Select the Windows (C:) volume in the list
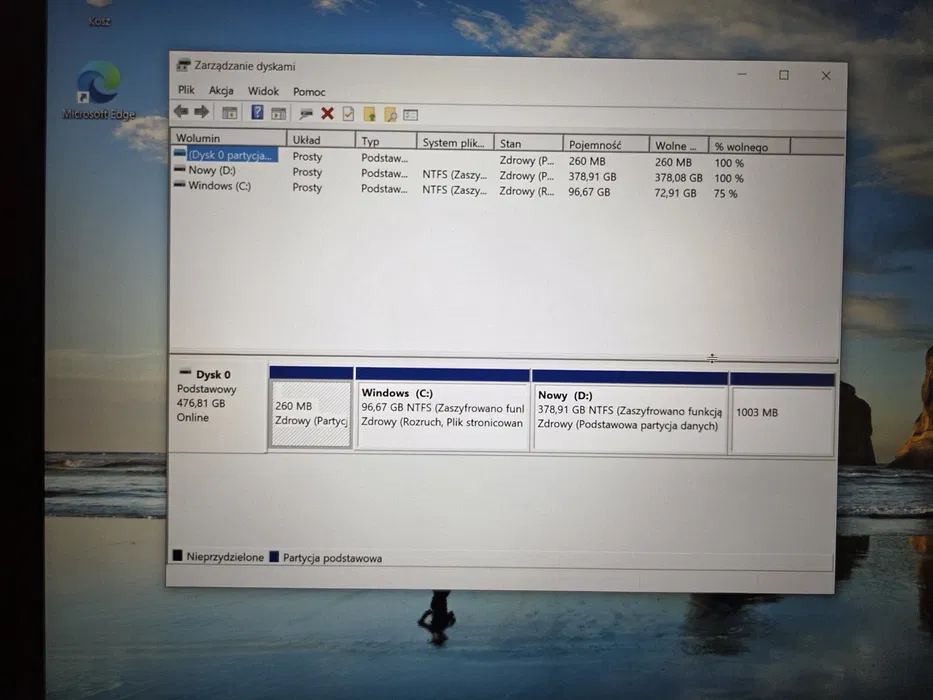Image resolution: width=933 pixels, height=700 pixels. [x=212, y=186]
